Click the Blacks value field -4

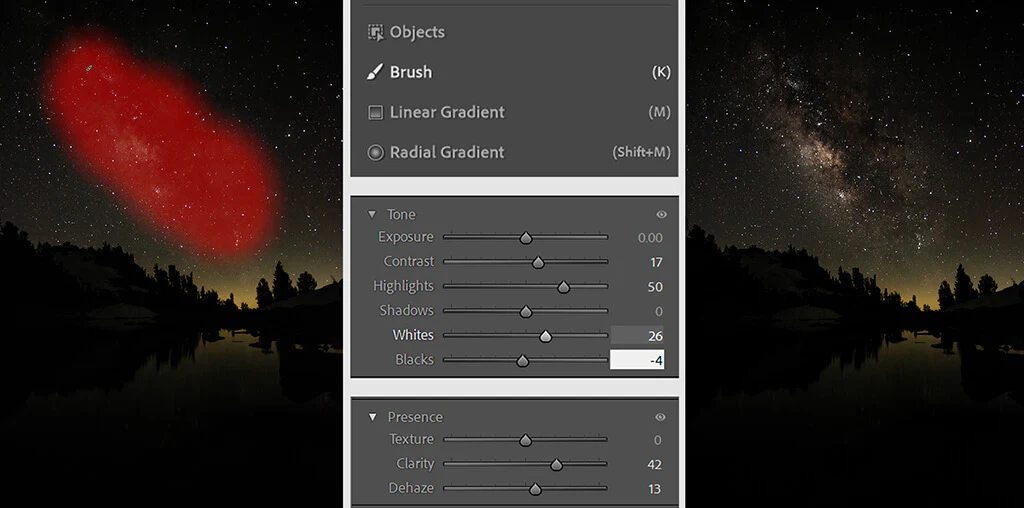tap(637, 360)
